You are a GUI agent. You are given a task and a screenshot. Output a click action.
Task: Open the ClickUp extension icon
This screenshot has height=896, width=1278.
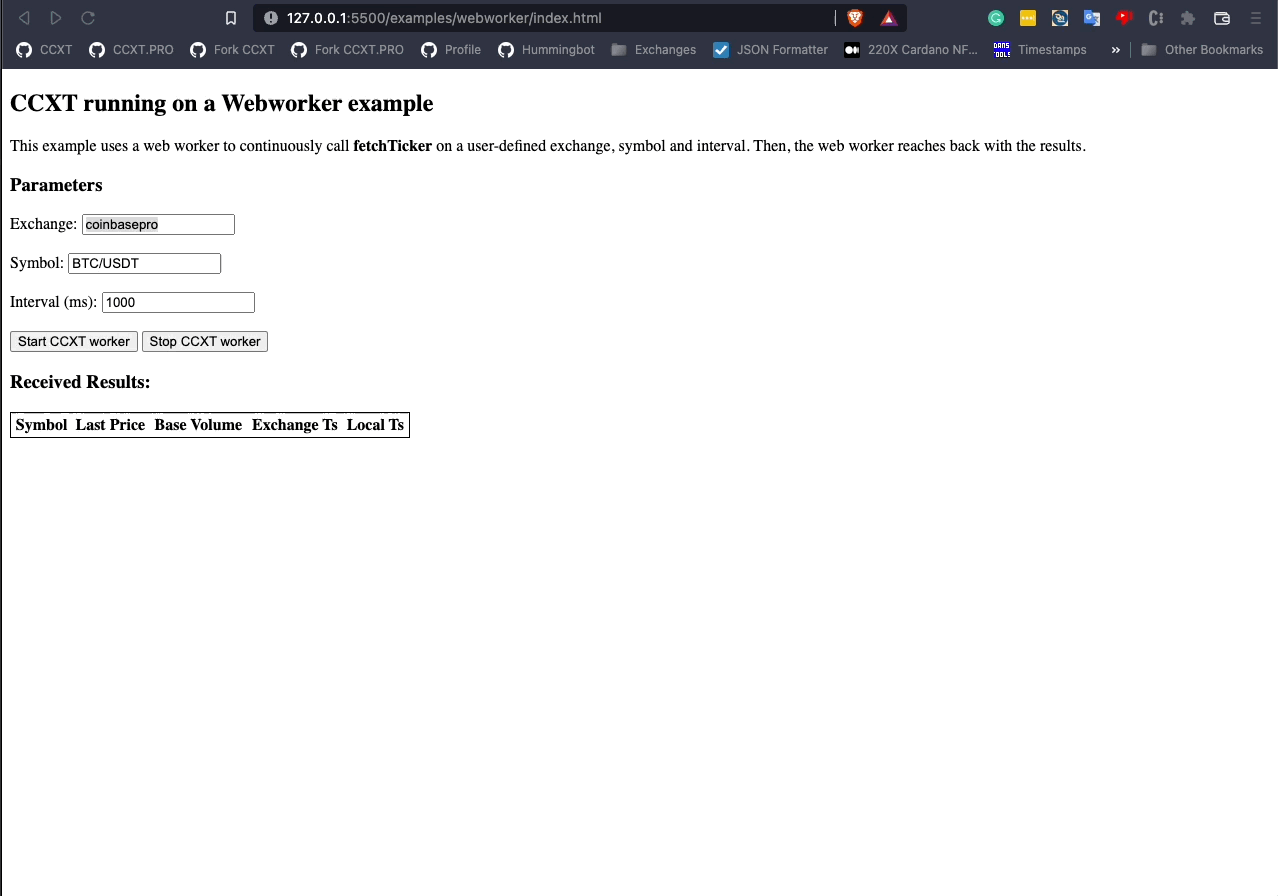1156,17
